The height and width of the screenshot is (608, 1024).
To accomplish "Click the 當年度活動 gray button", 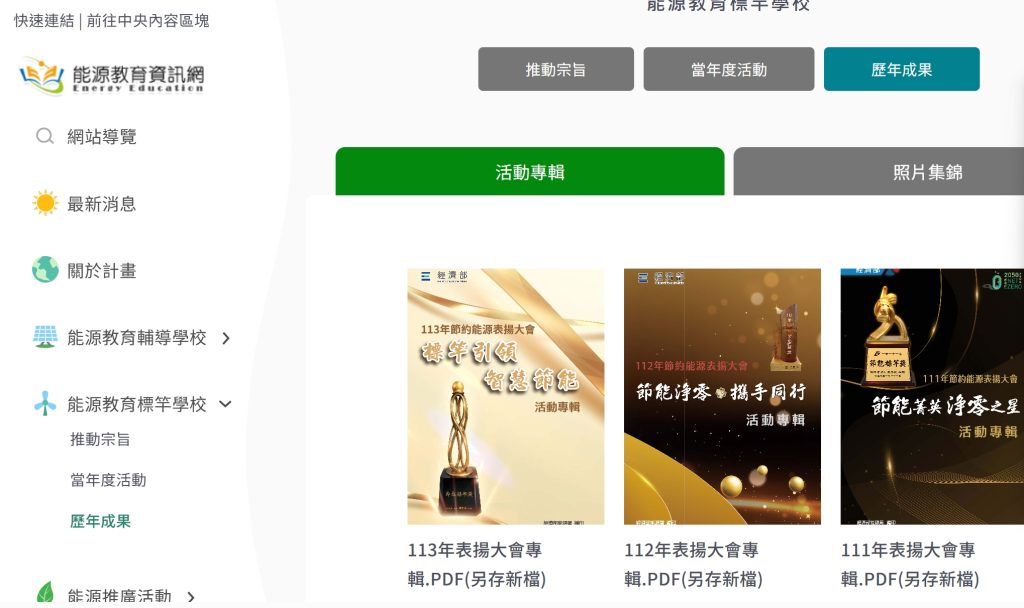I will coord(729,69).
